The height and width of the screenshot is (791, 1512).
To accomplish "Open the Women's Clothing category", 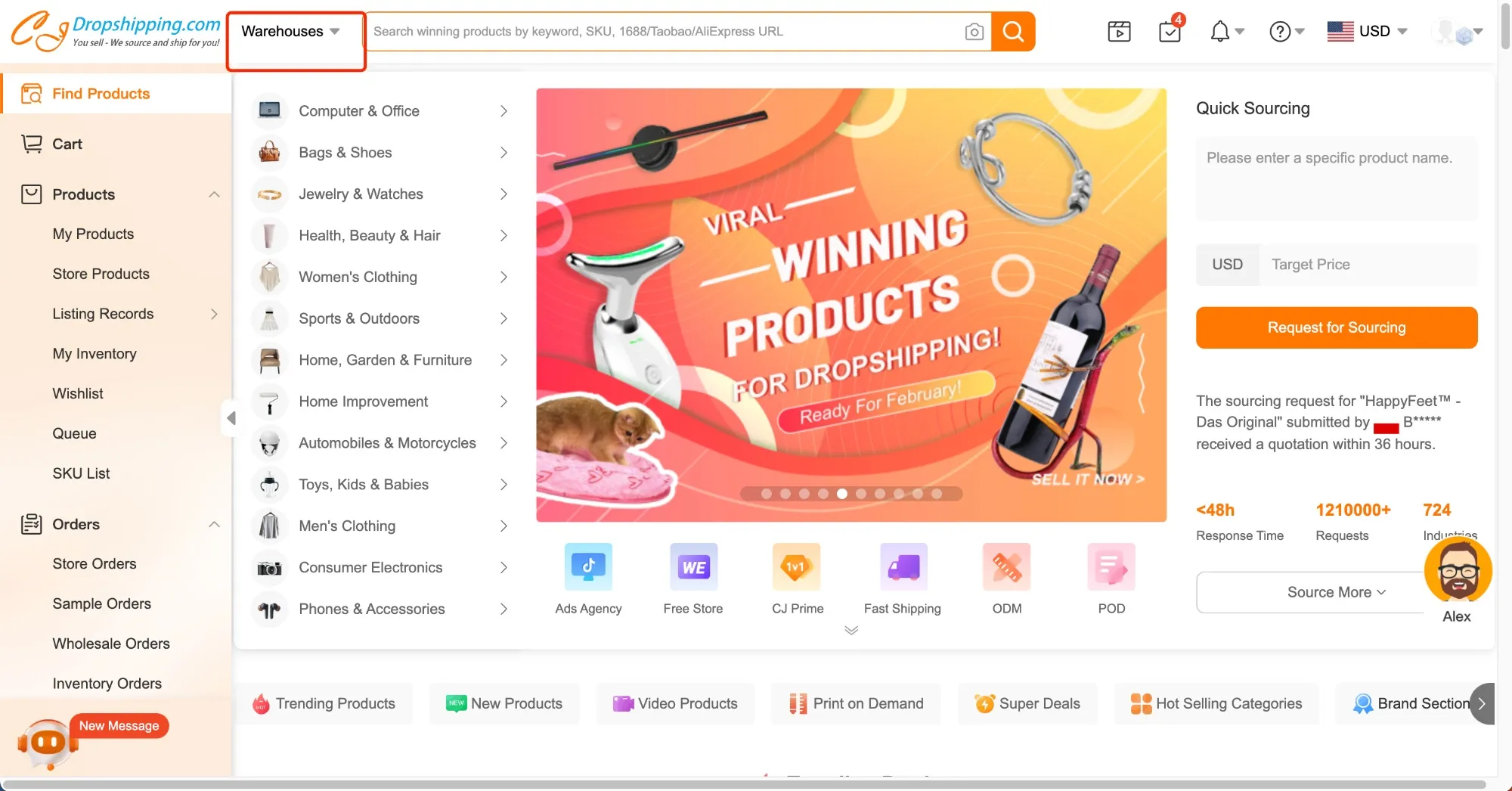I will click(x=358, y=278).
